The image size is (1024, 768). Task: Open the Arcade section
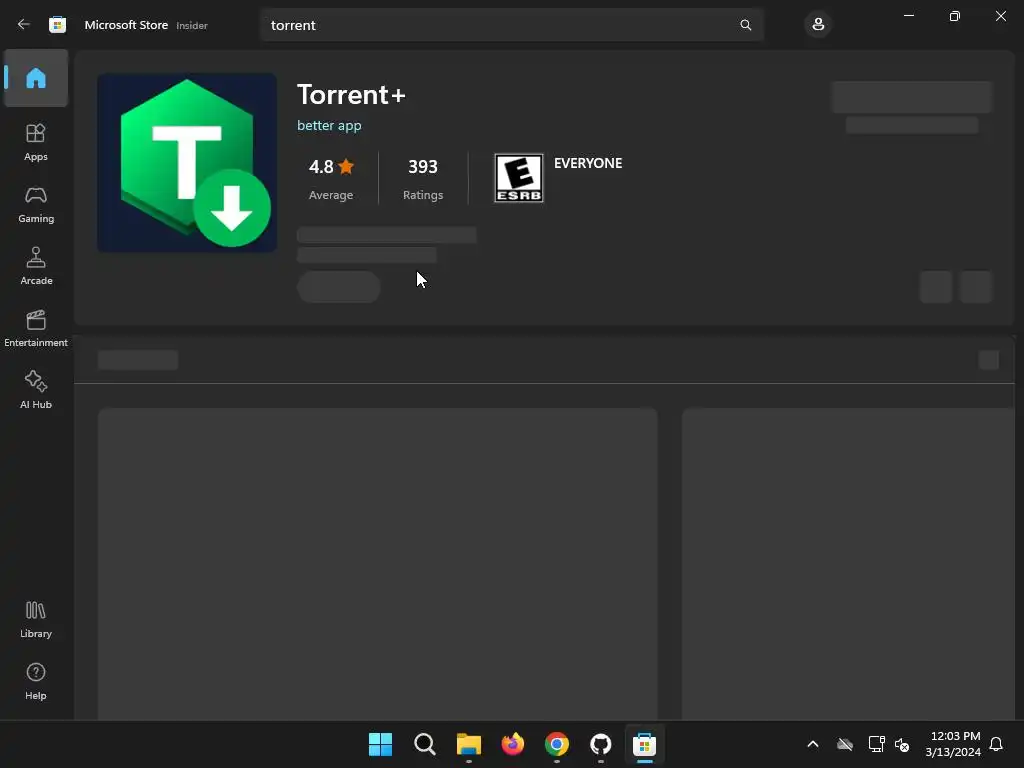click(x=36, y=266)
